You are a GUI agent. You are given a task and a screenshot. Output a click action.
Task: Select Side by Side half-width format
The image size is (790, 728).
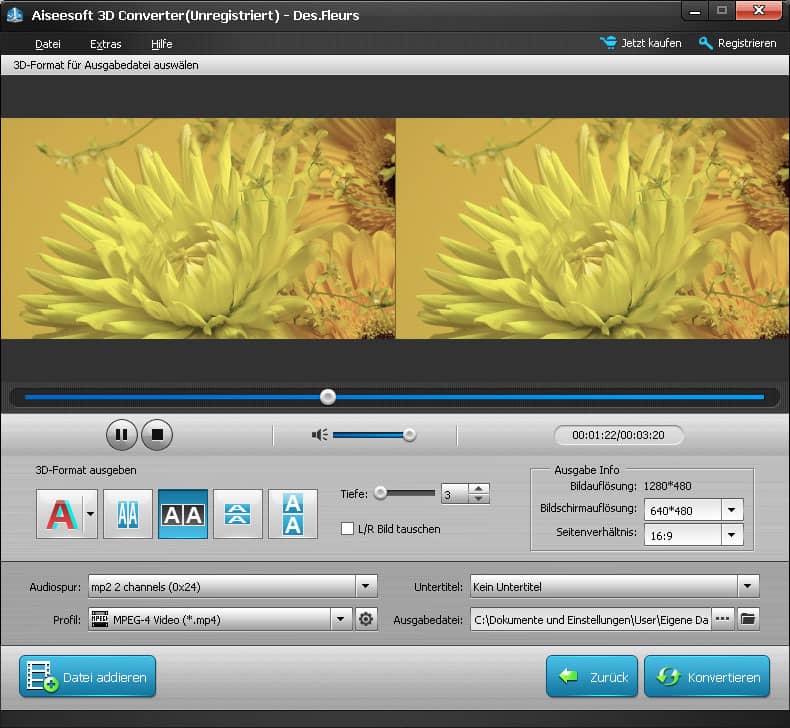[x=128, y=514]
